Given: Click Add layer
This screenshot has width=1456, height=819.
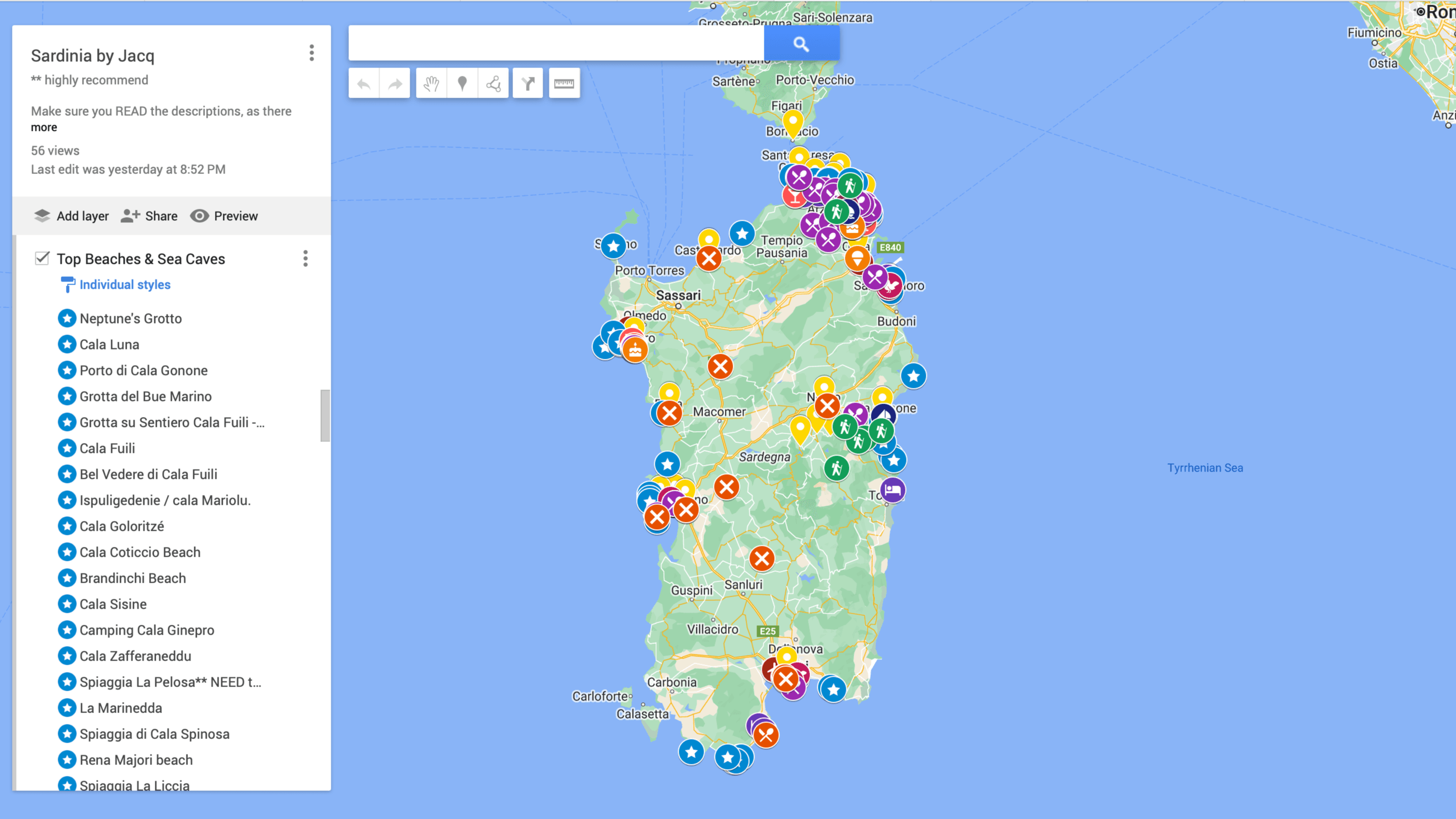Looking at the screenshot, I should click(x=71, y=216).
